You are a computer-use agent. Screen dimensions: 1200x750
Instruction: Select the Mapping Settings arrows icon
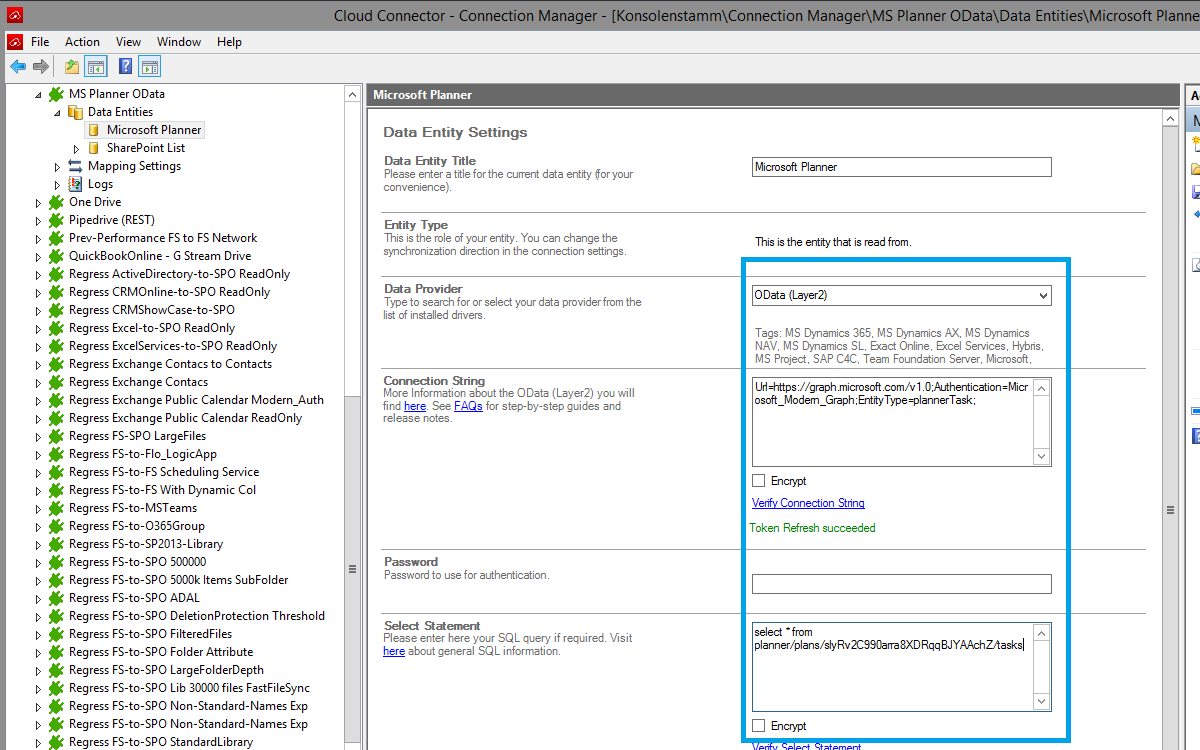tap(75, 166)
